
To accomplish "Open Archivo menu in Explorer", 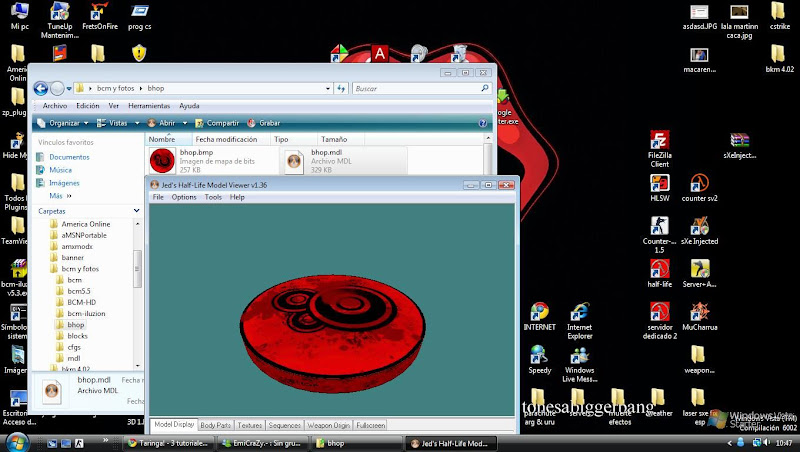I will (x=55, y=106).
